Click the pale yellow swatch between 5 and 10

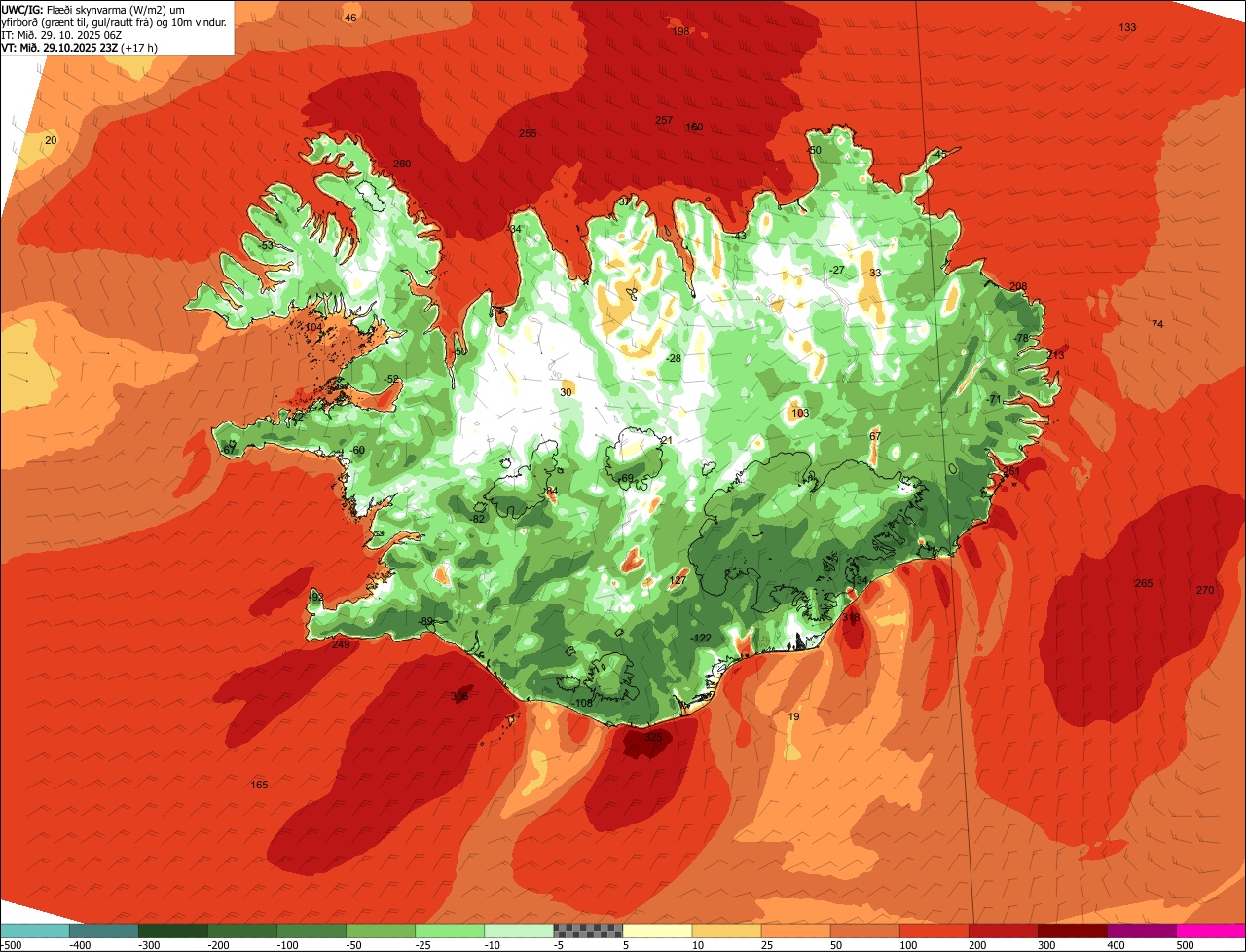point(657,931)
